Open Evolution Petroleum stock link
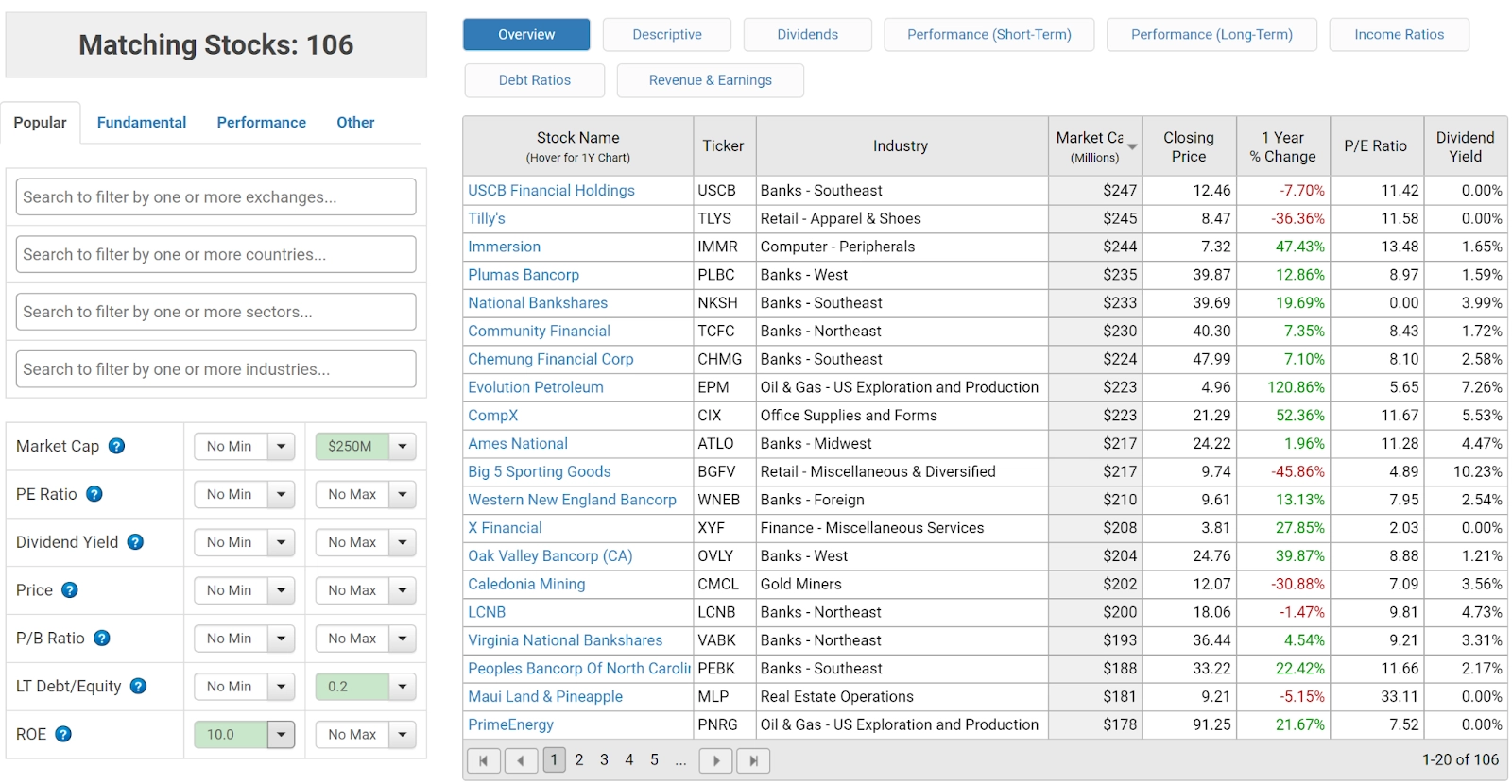Viewport: 1512px width, 784px height. 536,387
